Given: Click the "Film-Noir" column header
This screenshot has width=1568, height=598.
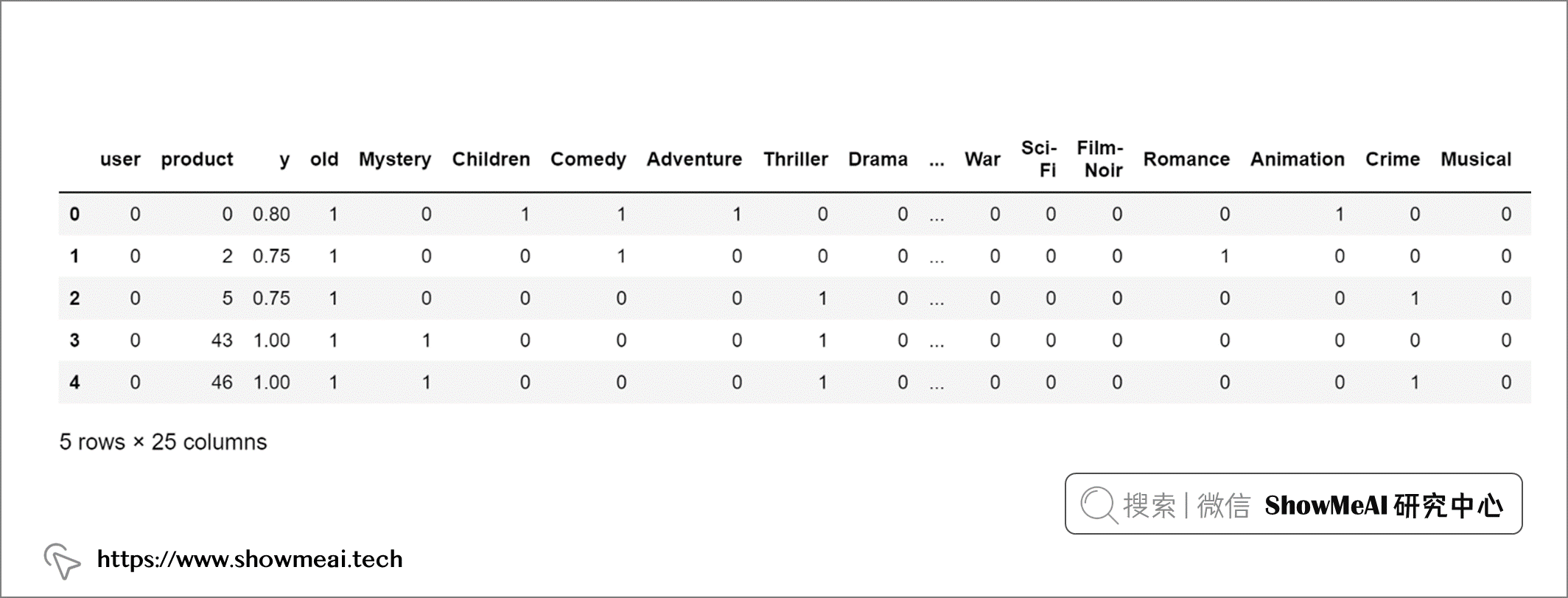Looking at the screenshot, I should point(1100,159).
